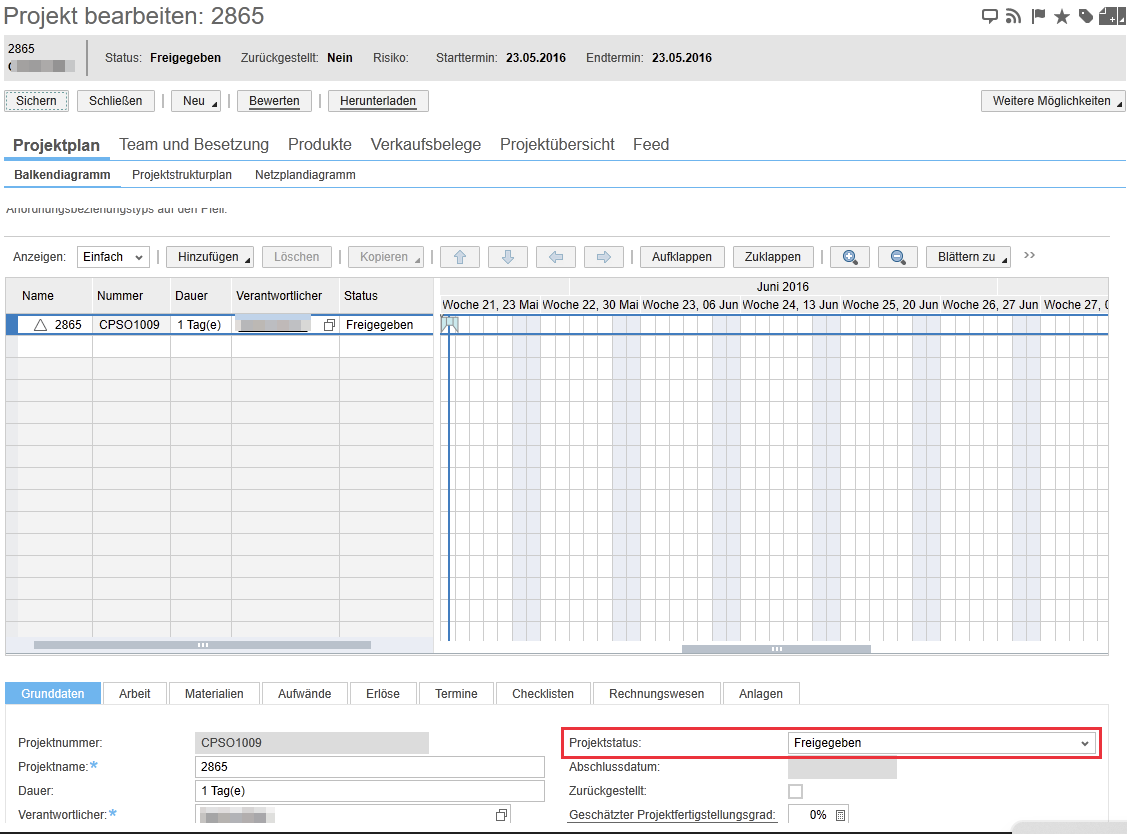Click the Löschen button
1127x834 pixels.
[297, 257]
